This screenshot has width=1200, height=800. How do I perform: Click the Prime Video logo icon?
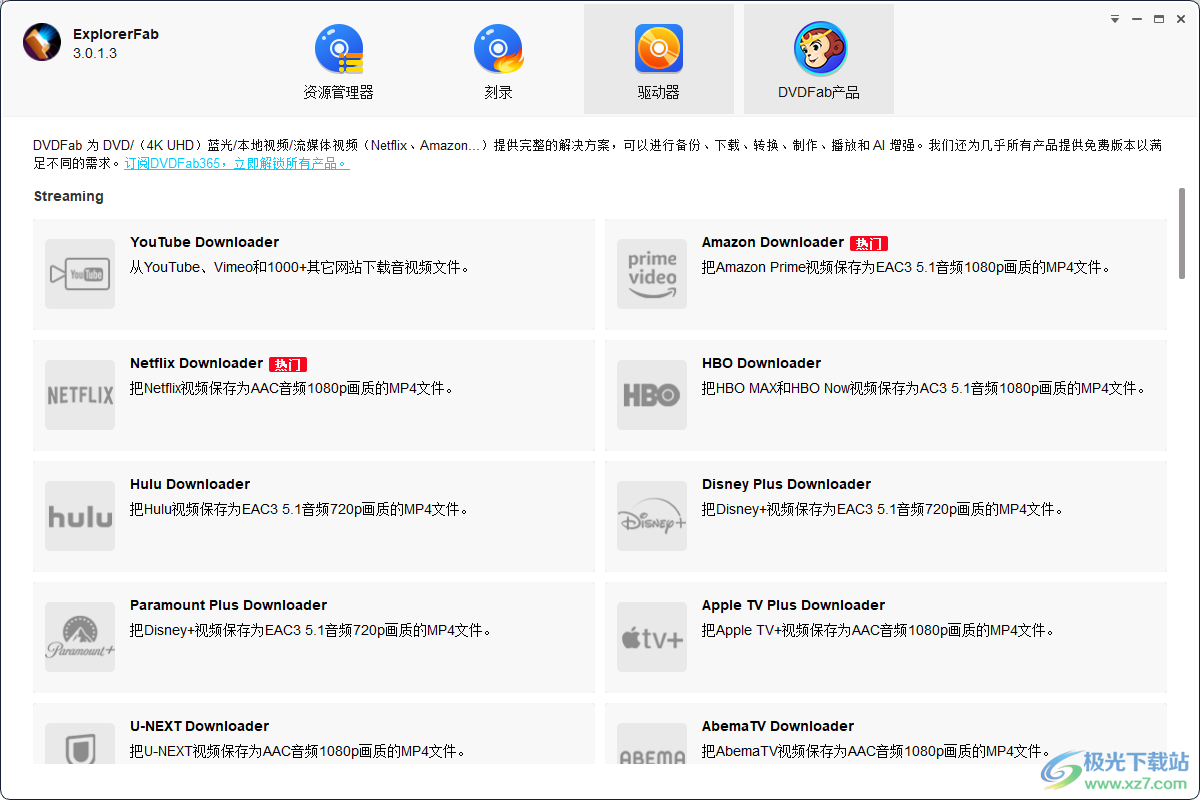[652, 274]
